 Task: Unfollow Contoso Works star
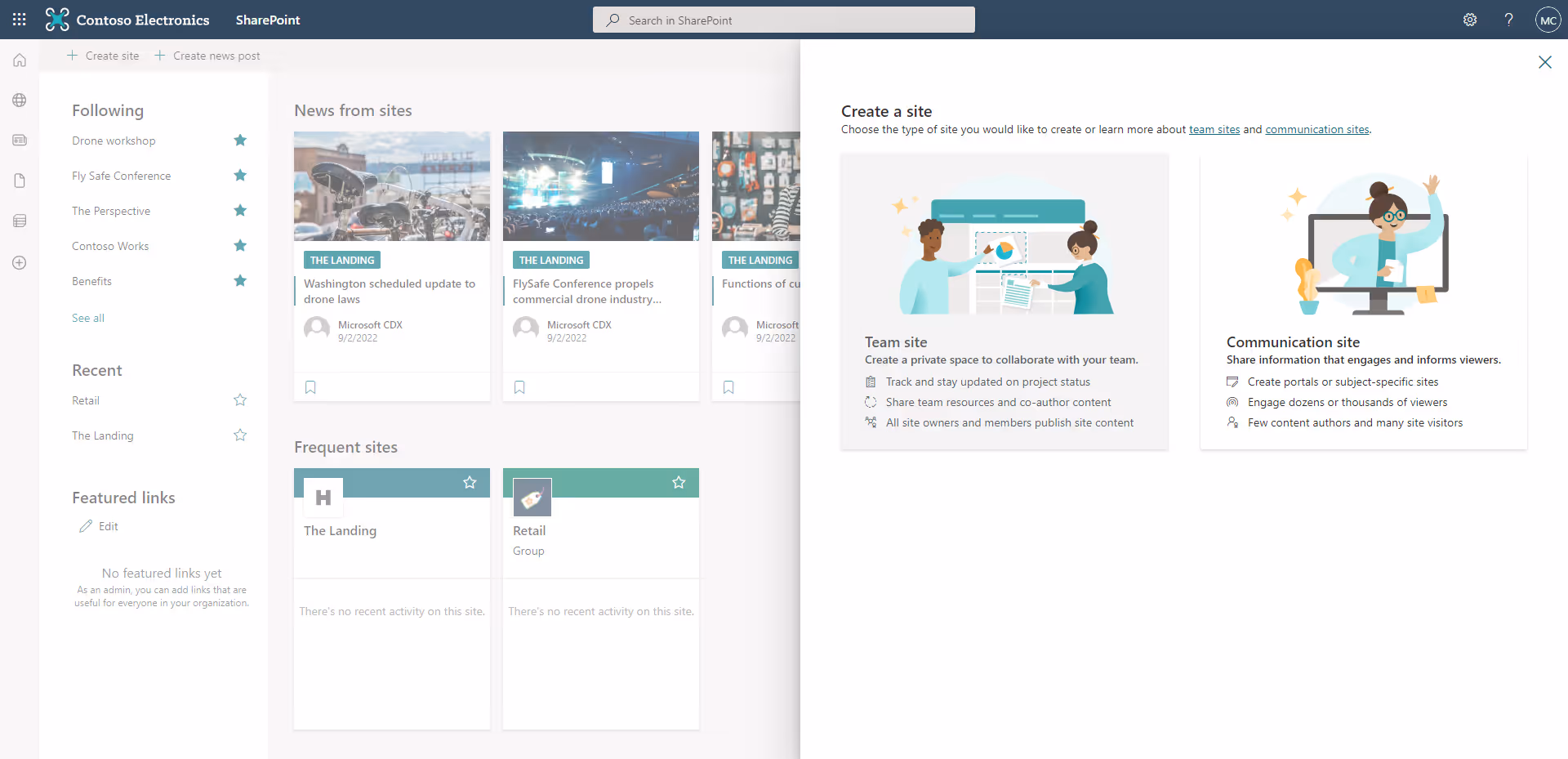(x=240, y=246)
